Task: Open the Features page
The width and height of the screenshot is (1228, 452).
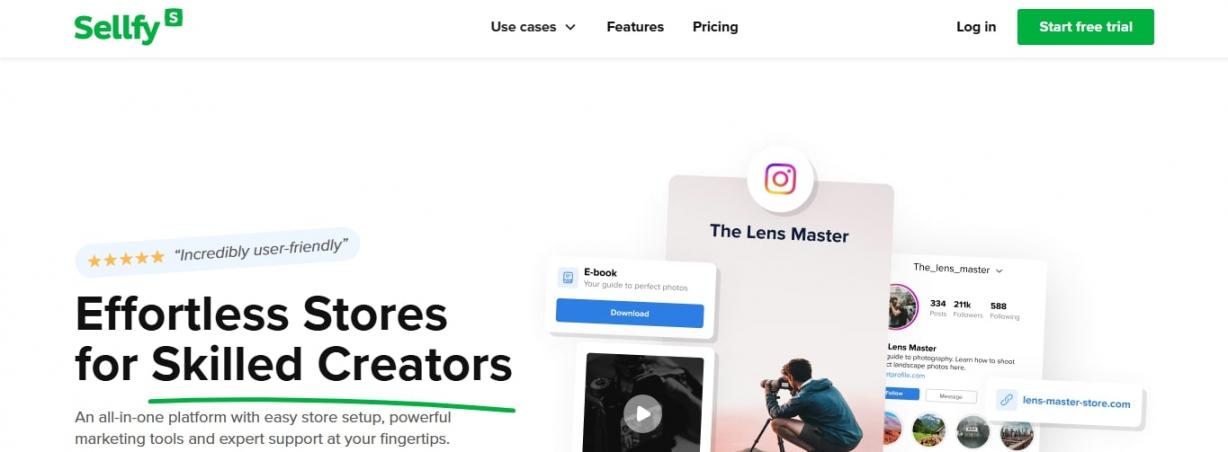Action: [x=635, y=27]
